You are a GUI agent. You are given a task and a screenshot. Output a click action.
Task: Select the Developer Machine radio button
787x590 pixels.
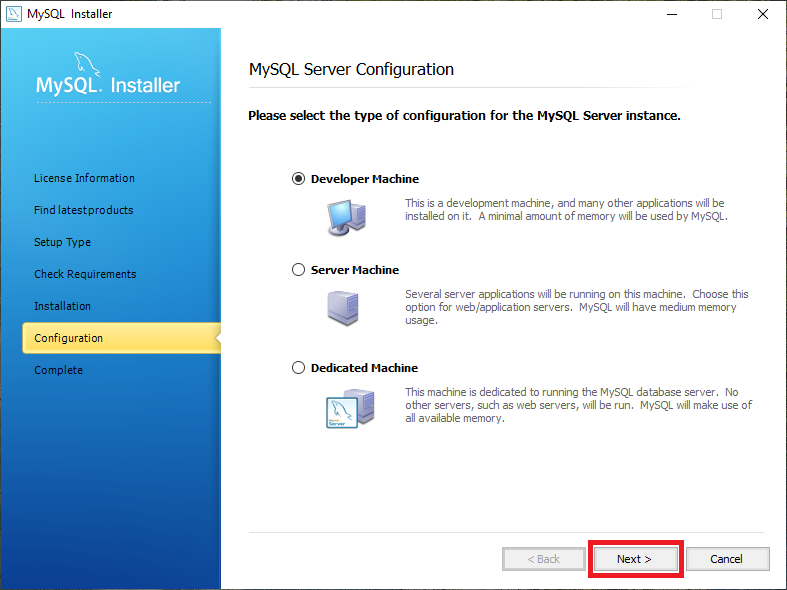click(x=298, y=179)
